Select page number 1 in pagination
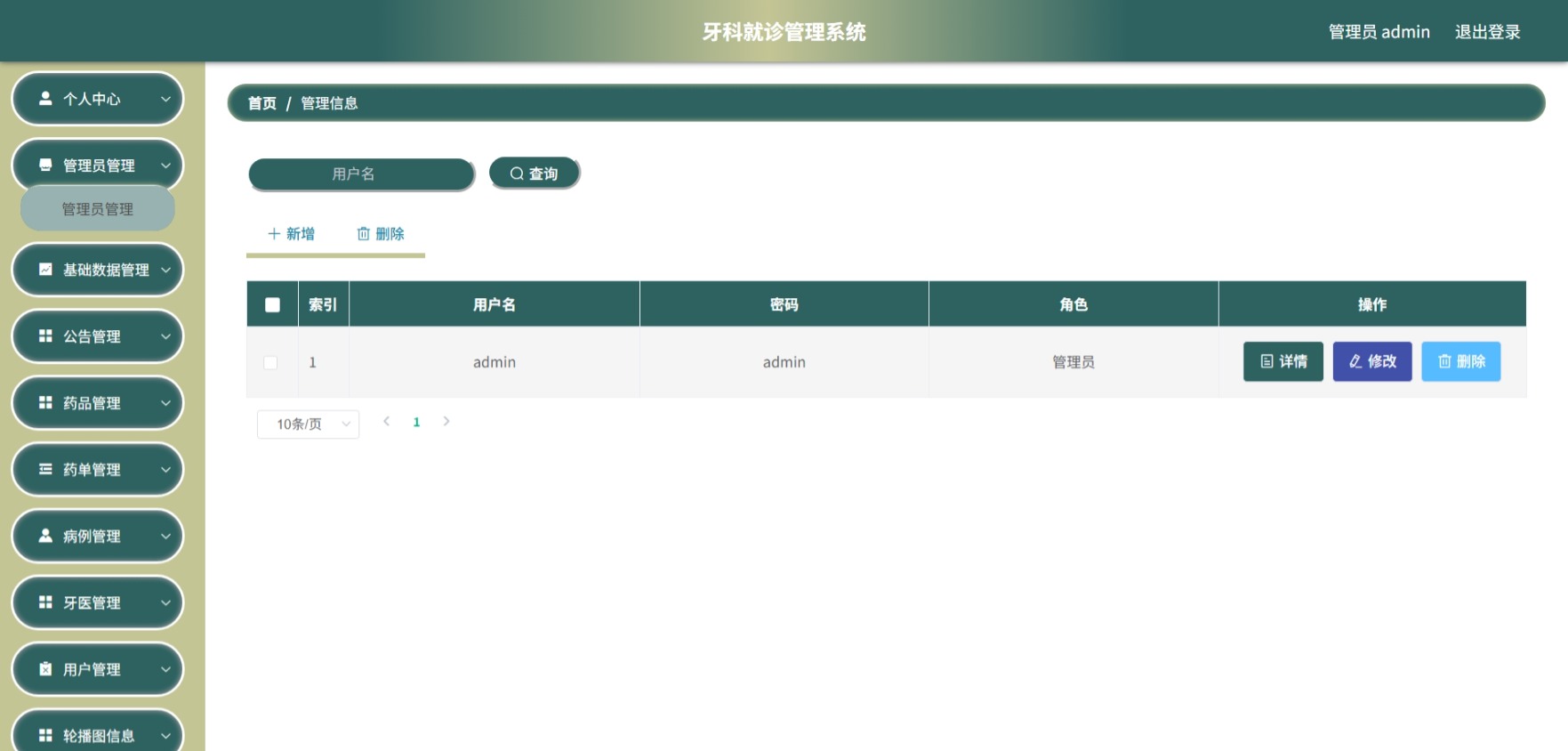The width and height of the screenshot is (1568, 751). click(x=416, y=423)
